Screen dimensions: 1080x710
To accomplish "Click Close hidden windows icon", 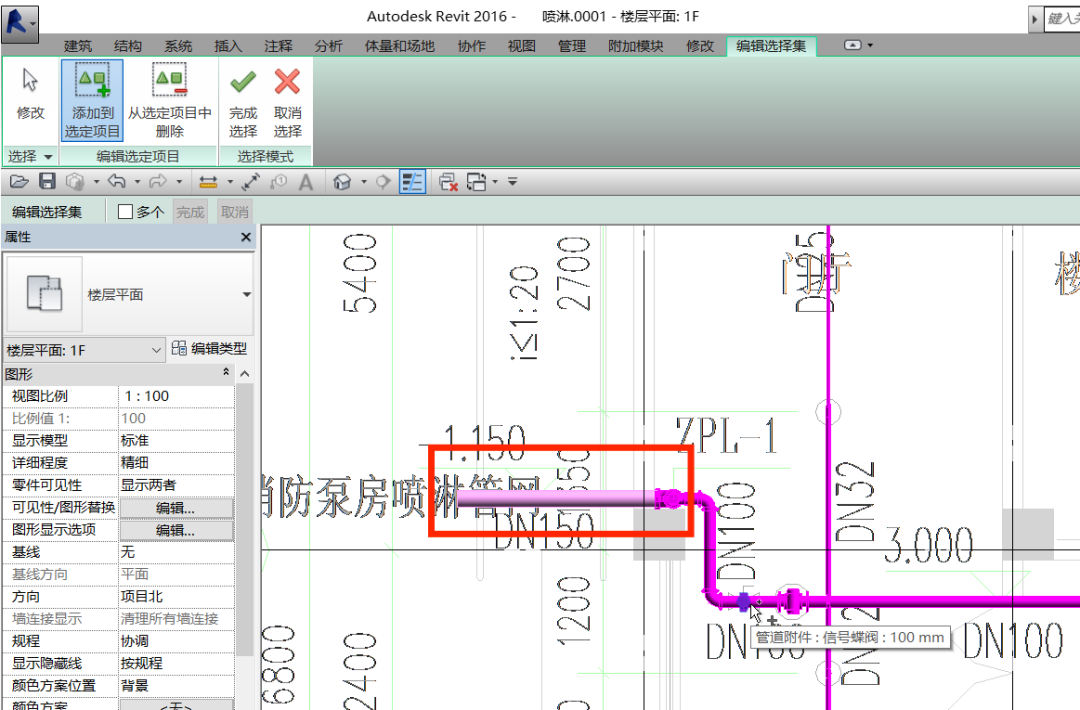I will (448, 182).
